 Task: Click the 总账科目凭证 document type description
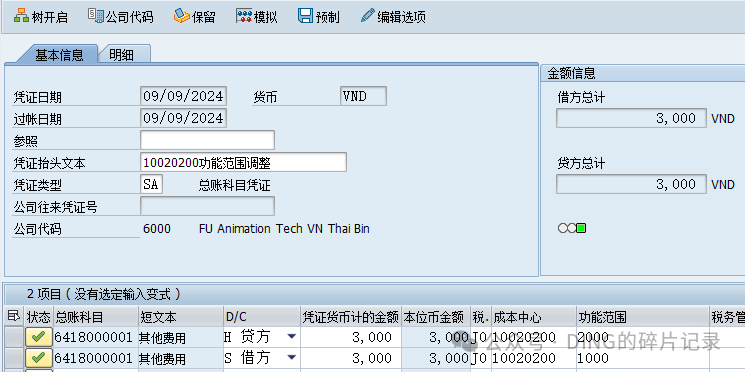(234, 185)
